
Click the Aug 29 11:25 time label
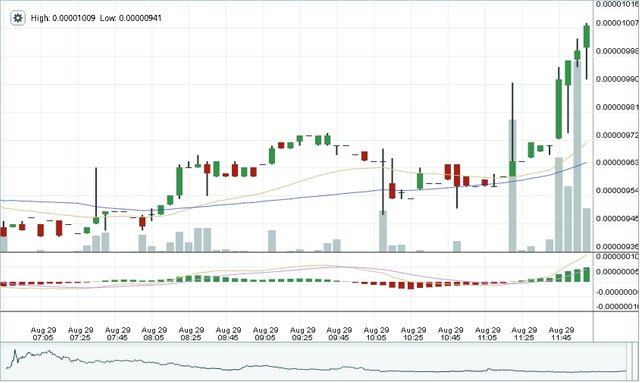pyautogui.click(x=524, y=334)
